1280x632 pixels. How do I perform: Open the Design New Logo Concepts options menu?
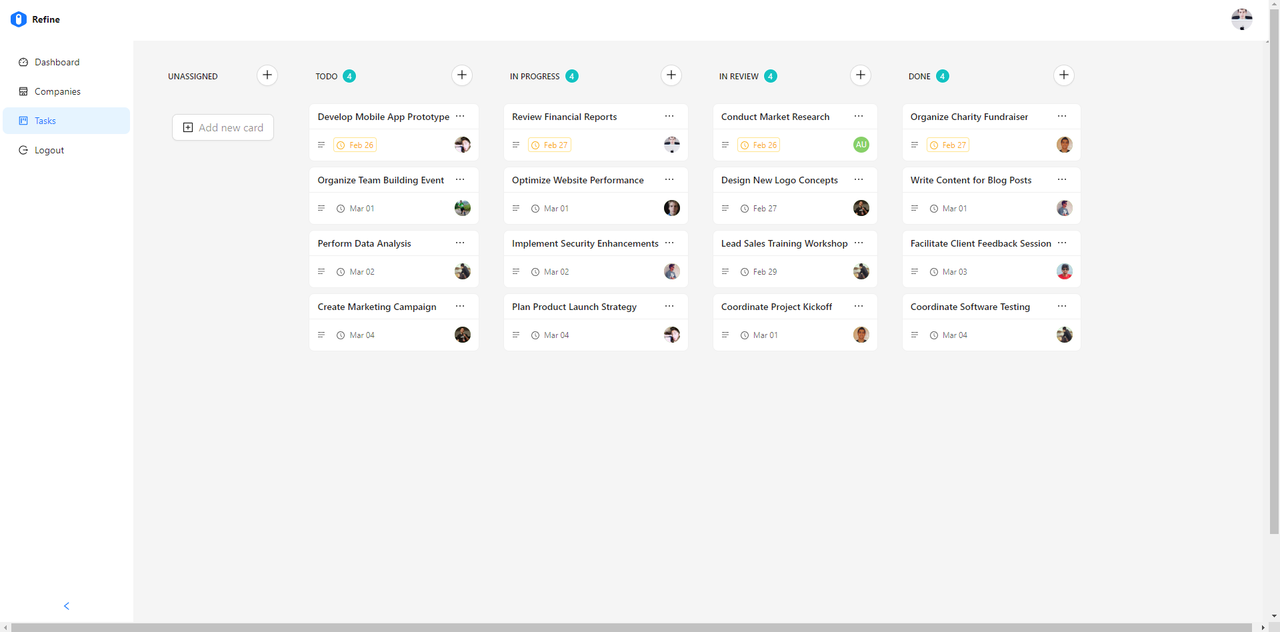point(859,180)
